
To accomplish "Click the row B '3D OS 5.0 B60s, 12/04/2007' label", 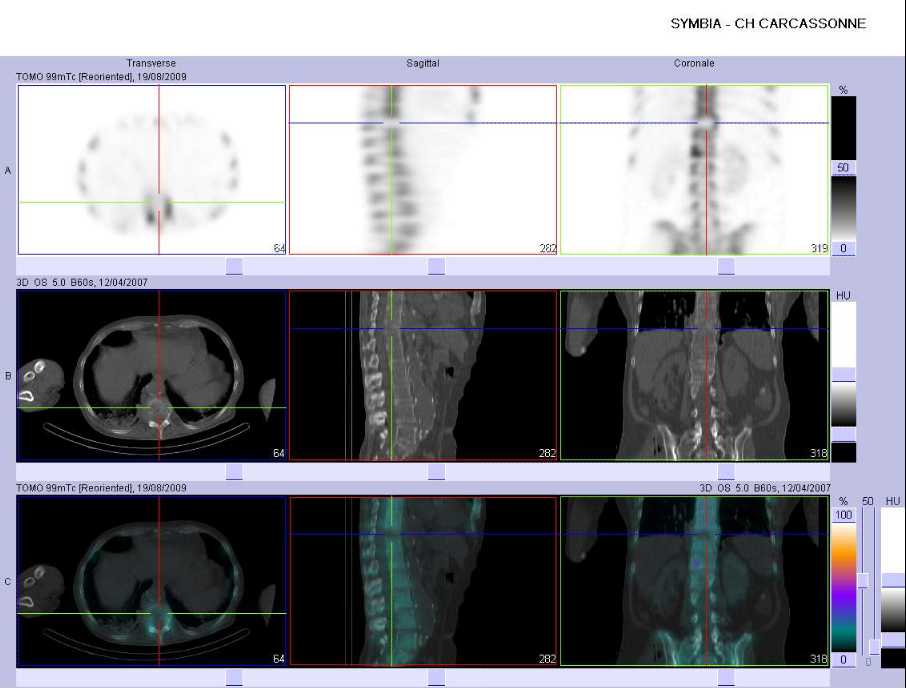I will pyautogui.click(x=82, y=282).
